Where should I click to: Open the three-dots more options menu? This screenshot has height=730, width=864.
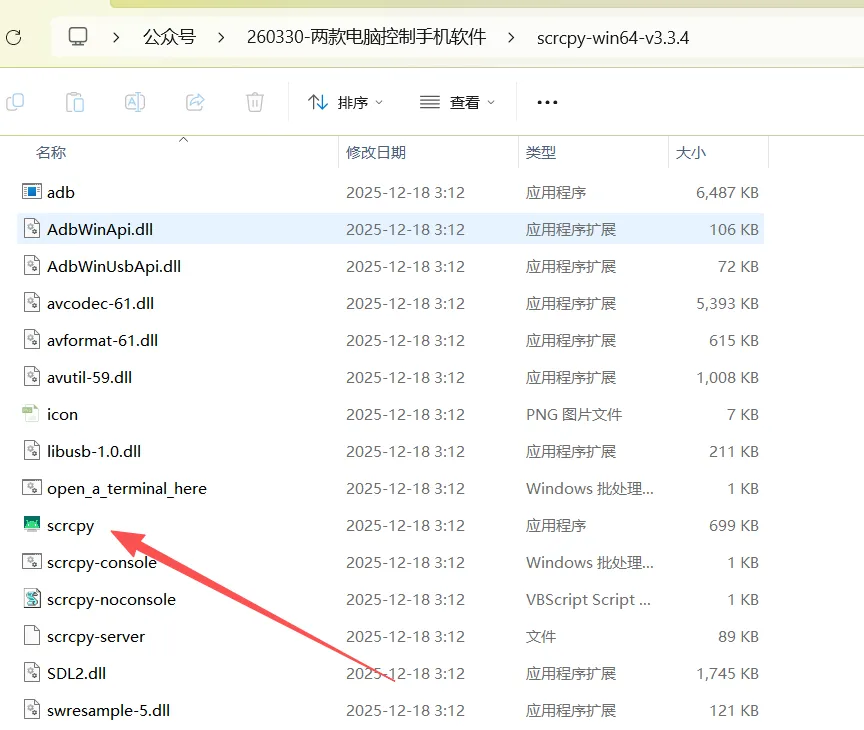547,102
